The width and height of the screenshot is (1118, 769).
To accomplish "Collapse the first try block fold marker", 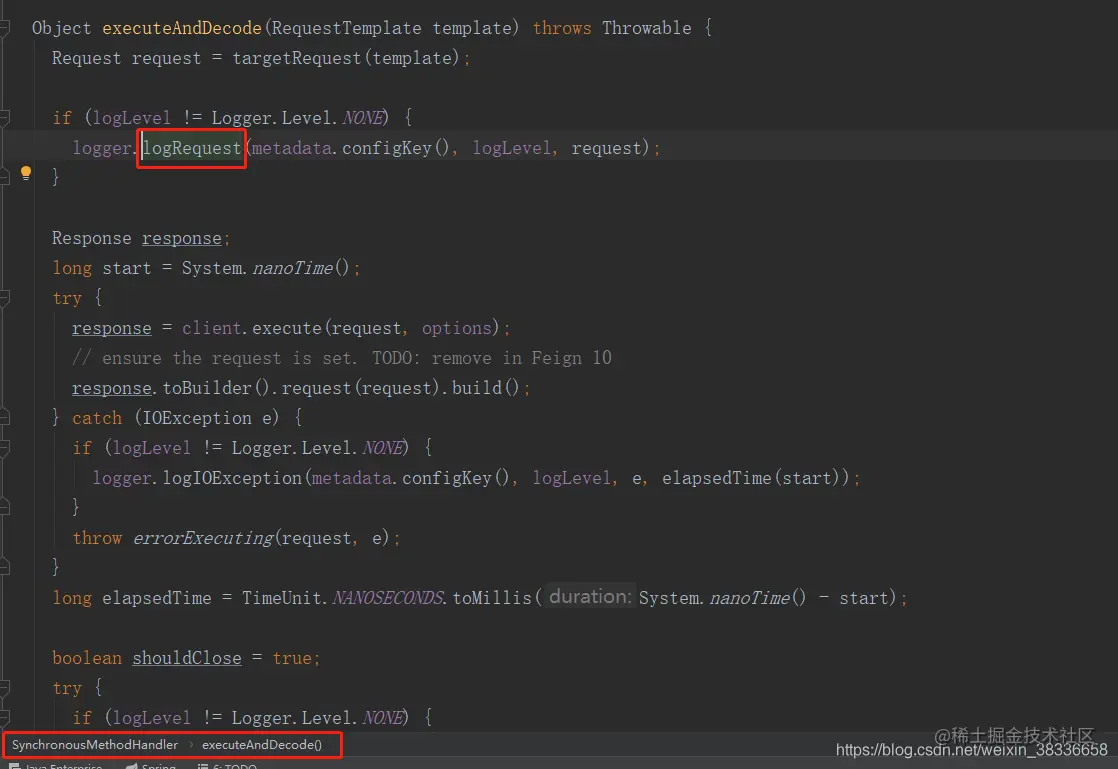I will pos(4,298).
